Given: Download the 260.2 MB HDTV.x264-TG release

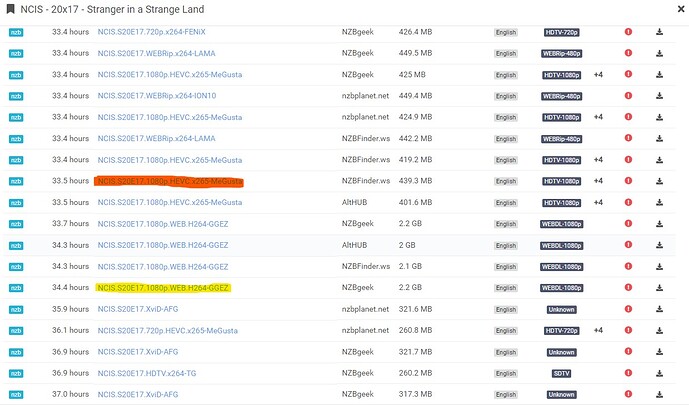Looking at the screenshot, I should 660,373.
